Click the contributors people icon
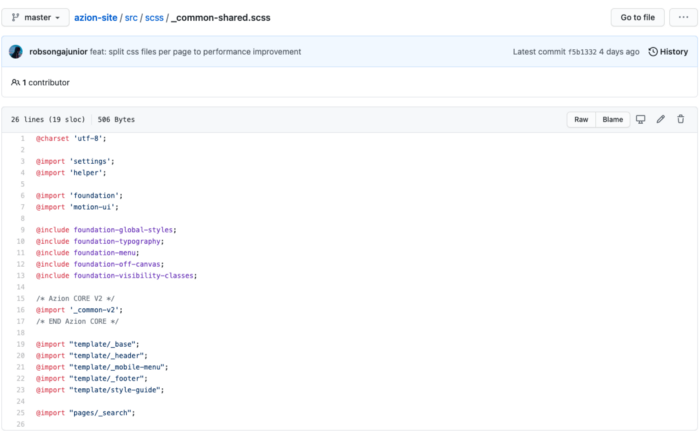Image resolution: width=700 pixels, height=435 pixels. tap(15, 83)
